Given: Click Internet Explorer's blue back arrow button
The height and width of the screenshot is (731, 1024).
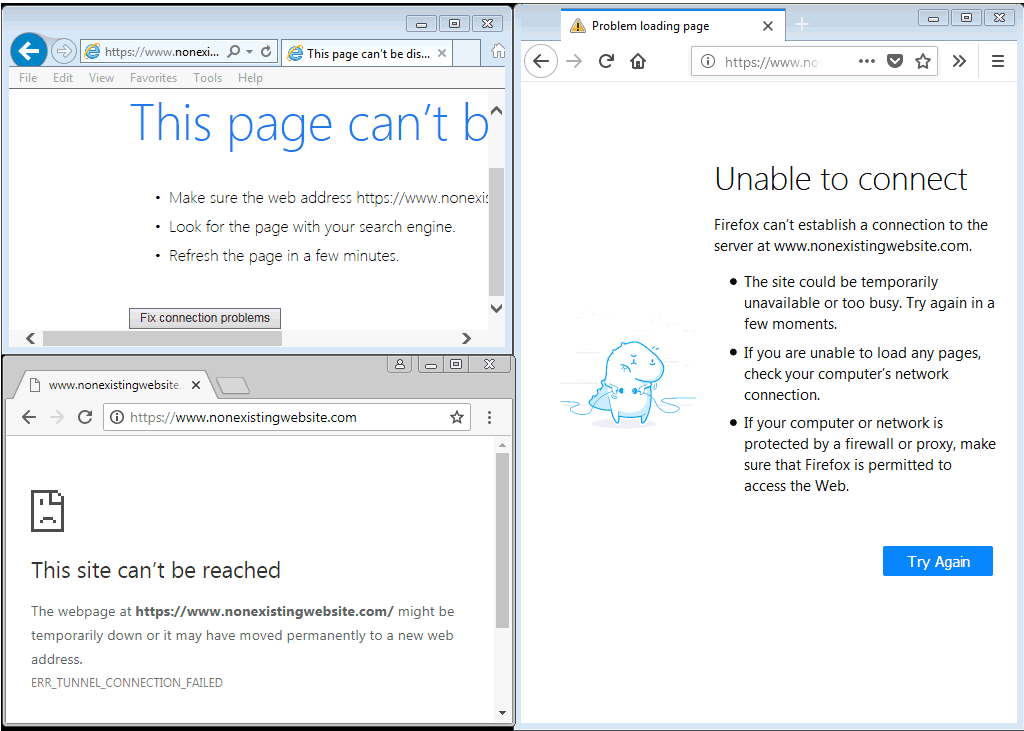Looking at the screenshot, I should click(29, 50).
